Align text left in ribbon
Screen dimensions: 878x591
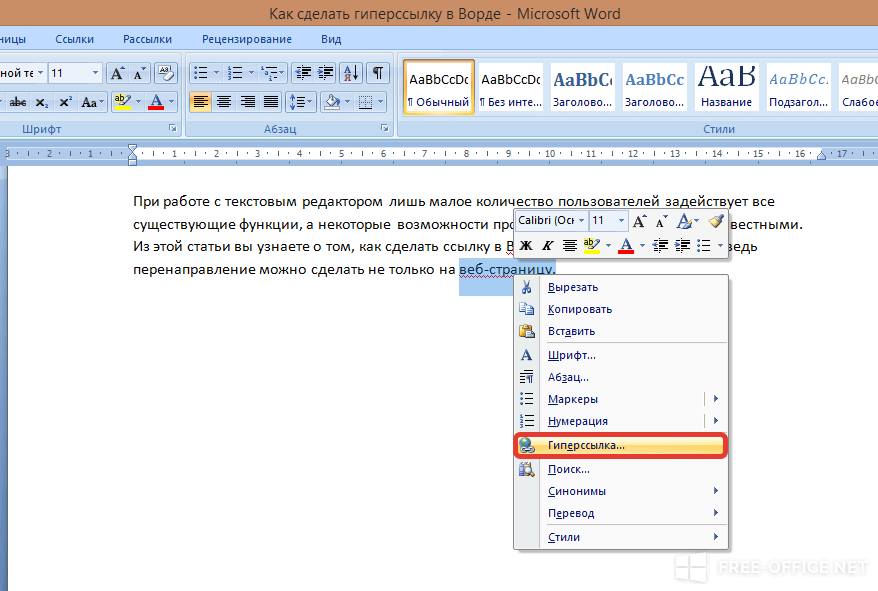[x=200, y=102]
